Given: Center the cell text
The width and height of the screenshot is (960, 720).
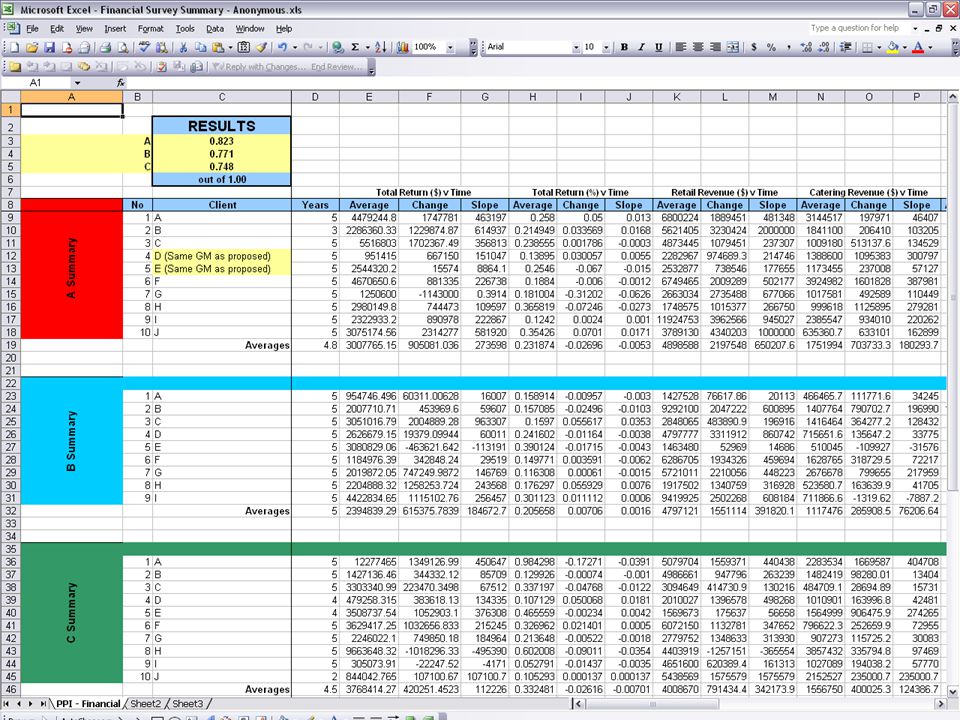Looking at the screenshot, I should (x=697, y=47).
